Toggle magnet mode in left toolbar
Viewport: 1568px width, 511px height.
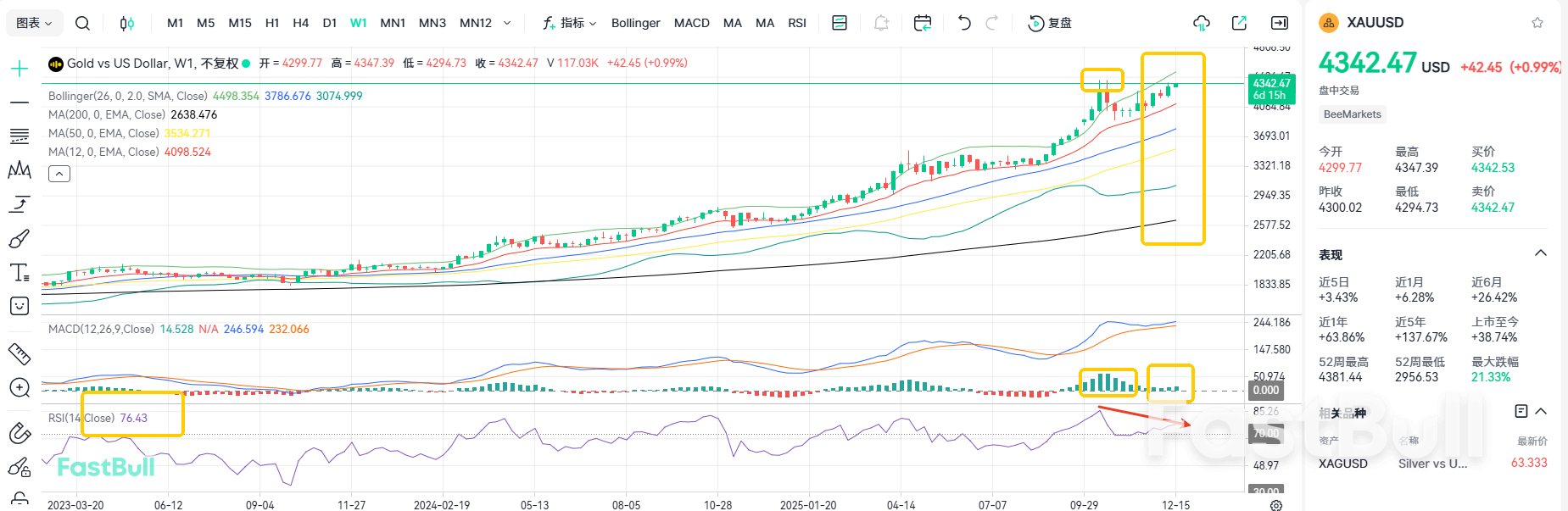click(x=19, y=433)
